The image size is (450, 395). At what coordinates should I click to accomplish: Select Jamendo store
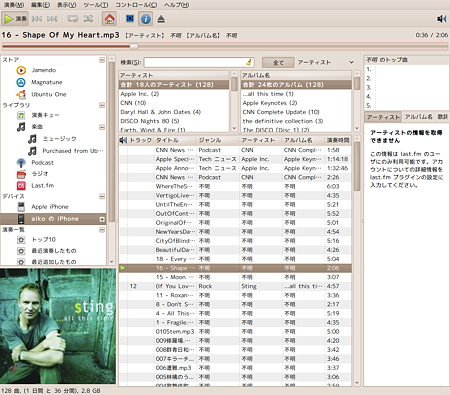pyautogui.click(x=44, y=70)
